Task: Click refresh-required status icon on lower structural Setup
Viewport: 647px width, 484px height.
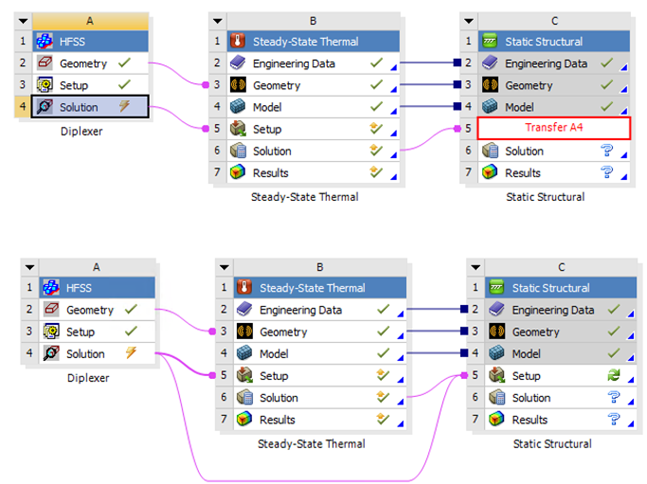Action: click(614, 375)
